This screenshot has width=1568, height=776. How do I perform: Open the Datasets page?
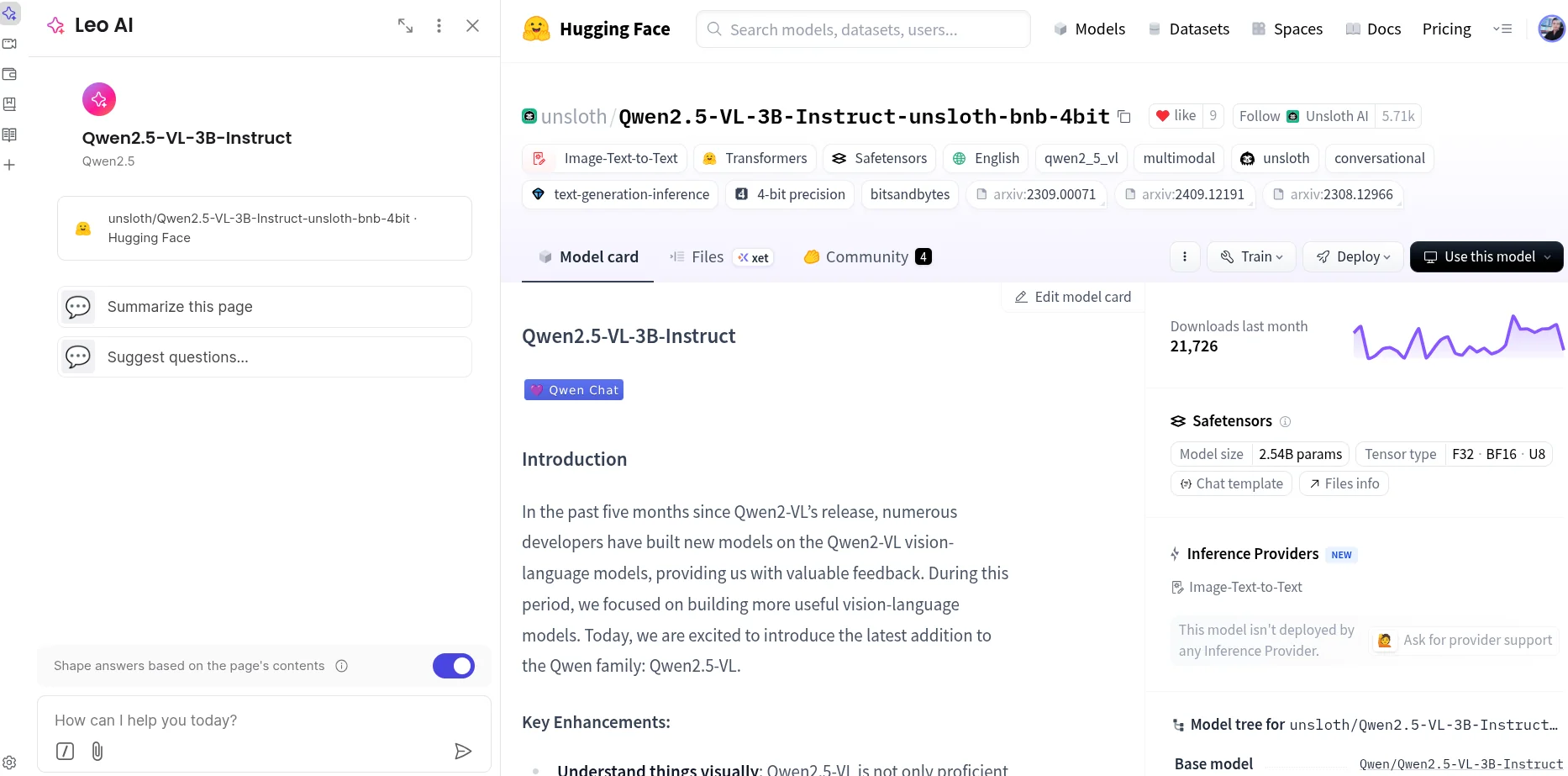pyautogui.click(x=1189, y=29)
